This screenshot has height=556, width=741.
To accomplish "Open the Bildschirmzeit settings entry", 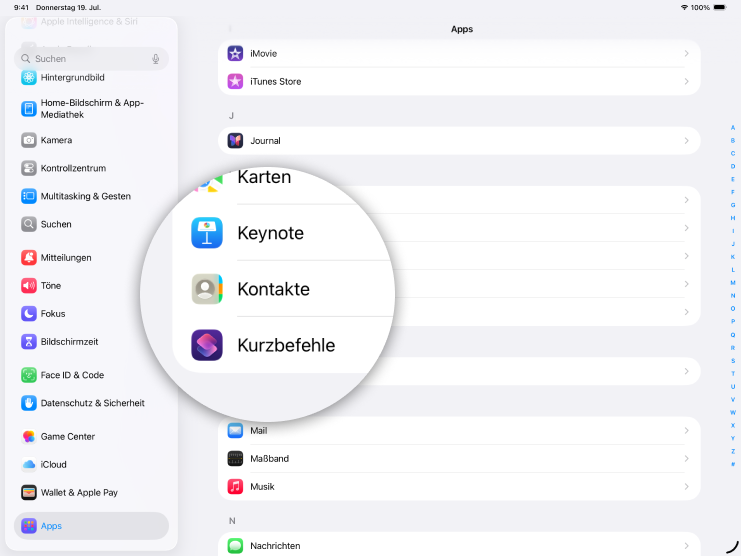I will coord(69,341).
